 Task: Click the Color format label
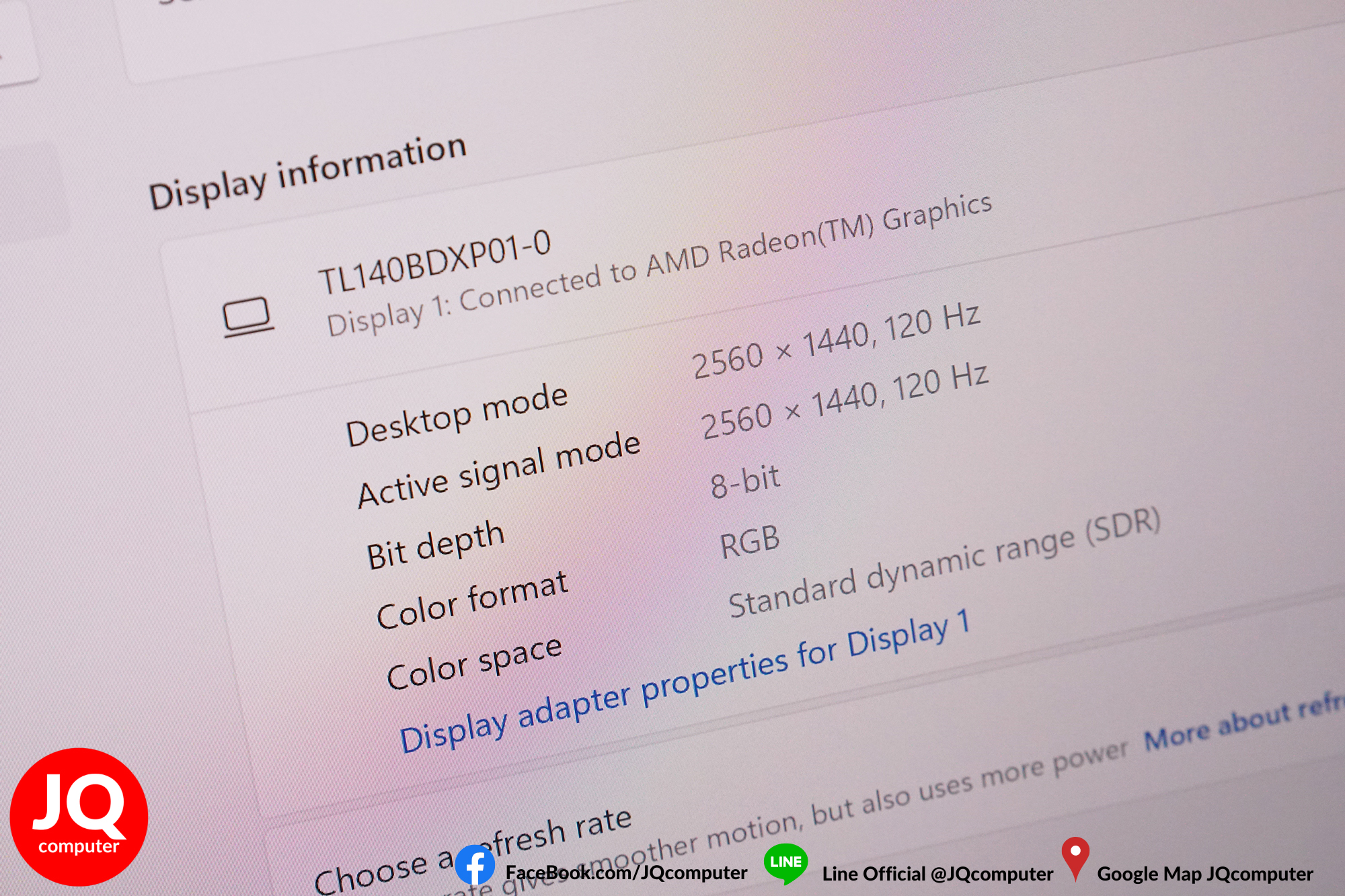coord(472,600)
